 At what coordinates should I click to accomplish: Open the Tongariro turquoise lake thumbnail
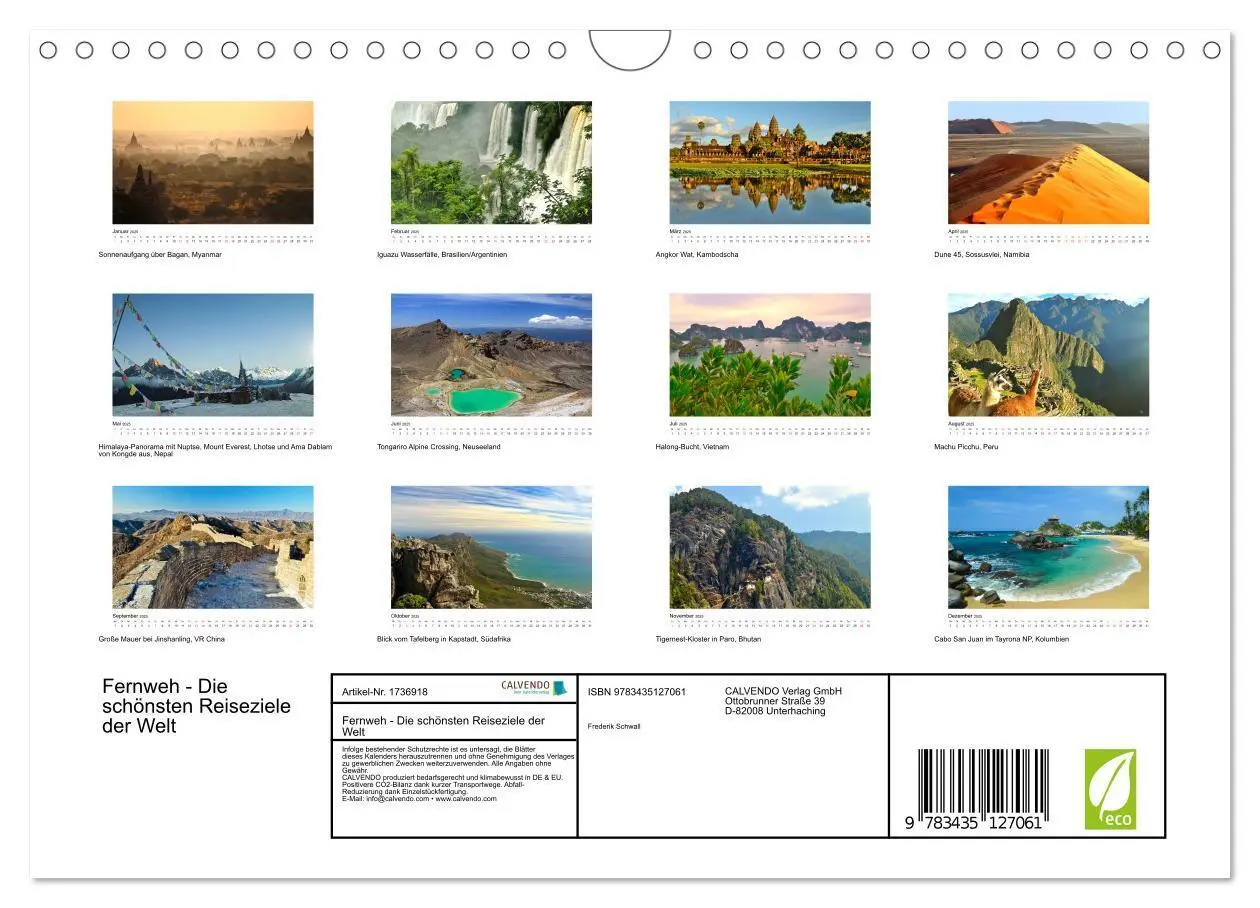tap(491, 355)
